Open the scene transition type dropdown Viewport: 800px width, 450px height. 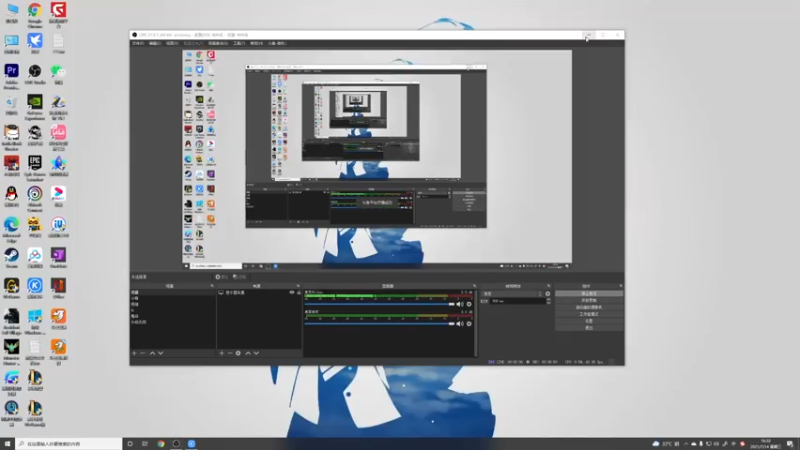(512, 293)
